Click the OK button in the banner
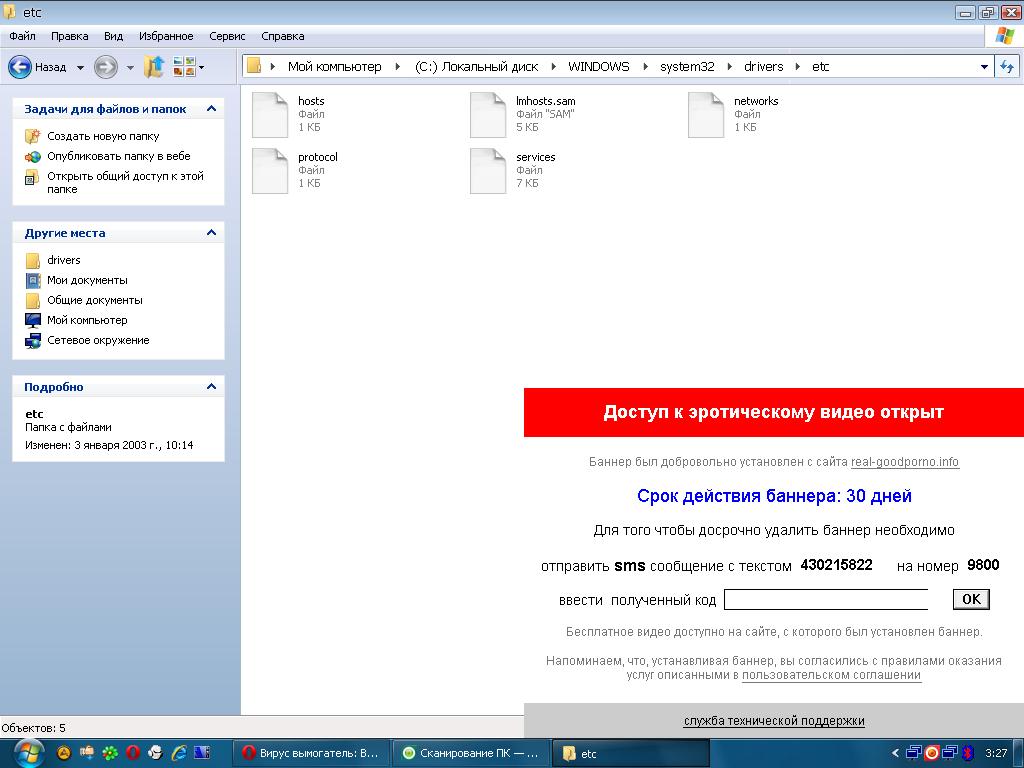Screen dimensions: 1024x768 click(x=971, y=599)
